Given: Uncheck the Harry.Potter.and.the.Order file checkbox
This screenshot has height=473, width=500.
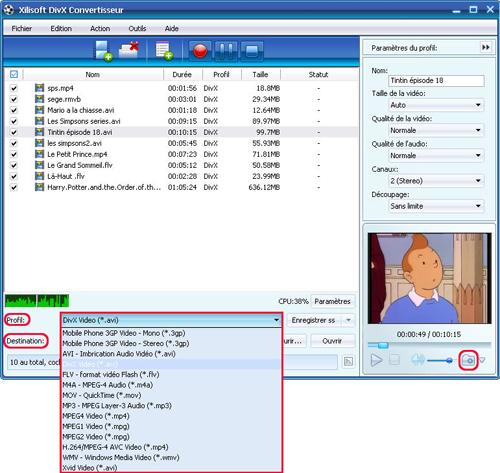Looking at the screenshot, I should pyautogui.click(x=14, y=187).
